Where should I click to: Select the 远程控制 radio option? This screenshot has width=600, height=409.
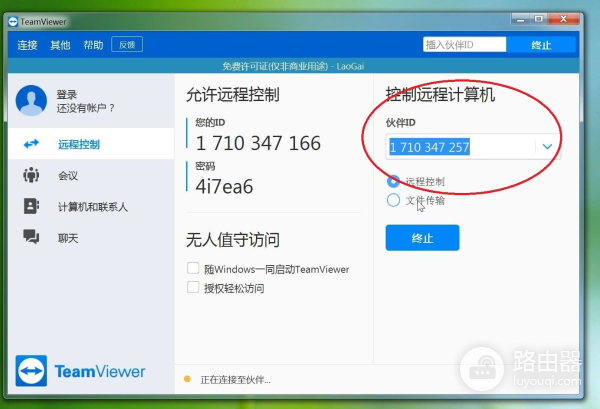coord(393,181)
